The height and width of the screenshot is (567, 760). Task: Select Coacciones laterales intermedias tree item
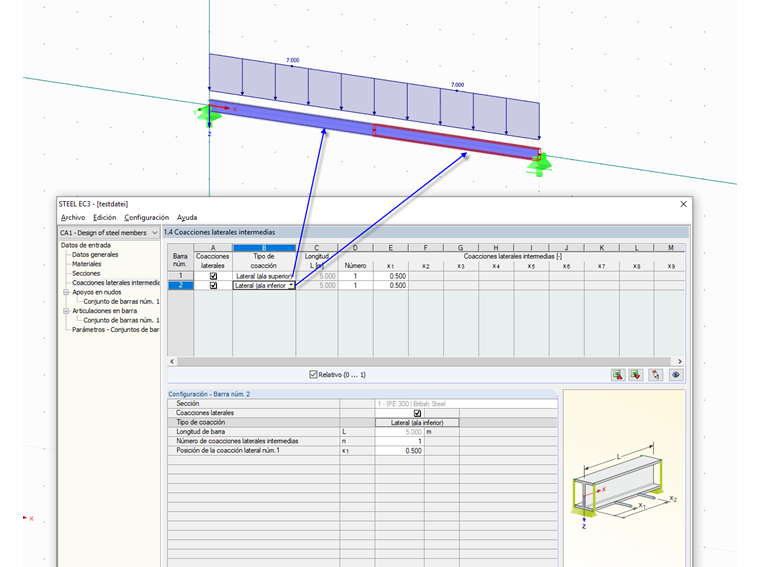click(x=116, y=283)
